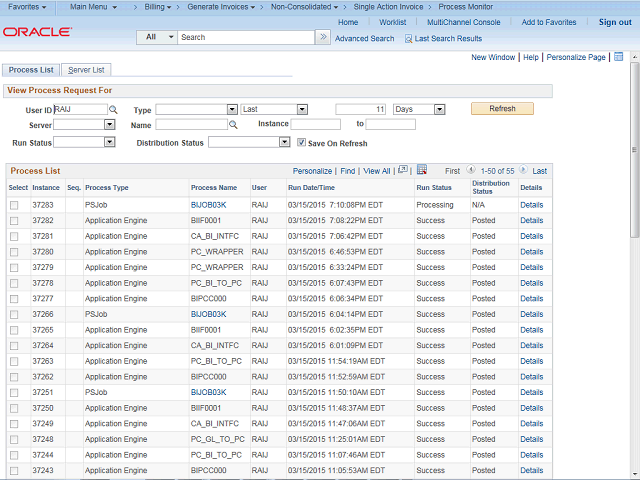The image size is (640, 480).
Task: Open Process List grid in new window
Action: [402, 171]
